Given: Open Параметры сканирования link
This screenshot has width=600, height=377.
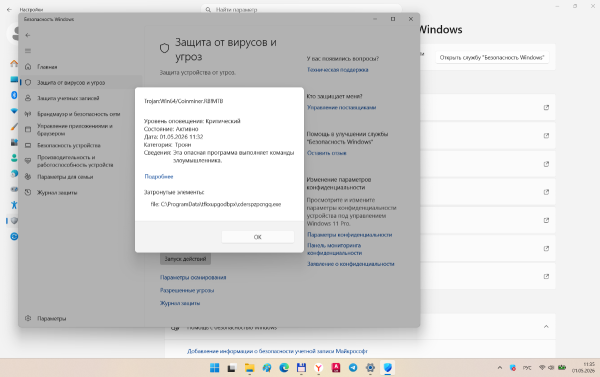Looking at the screenshot, I should pyautogui.click(x=193, y=277).
